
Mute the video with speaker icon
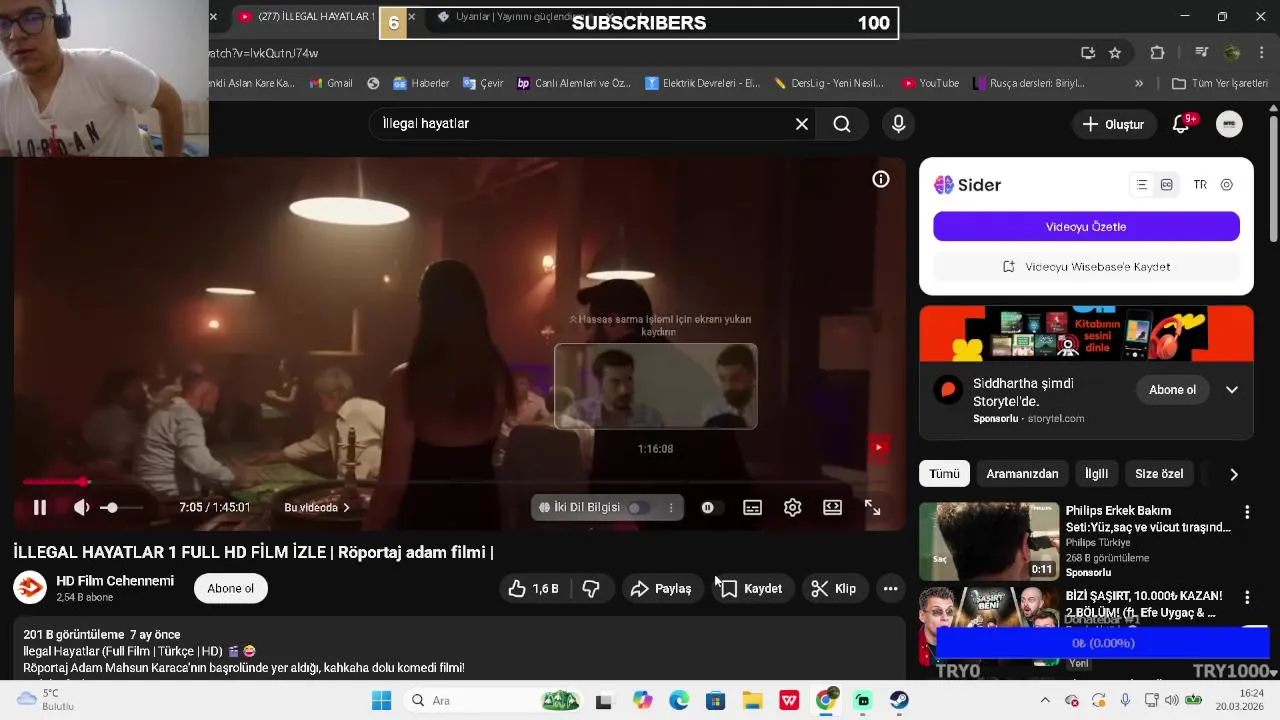[x=82, y=508]
